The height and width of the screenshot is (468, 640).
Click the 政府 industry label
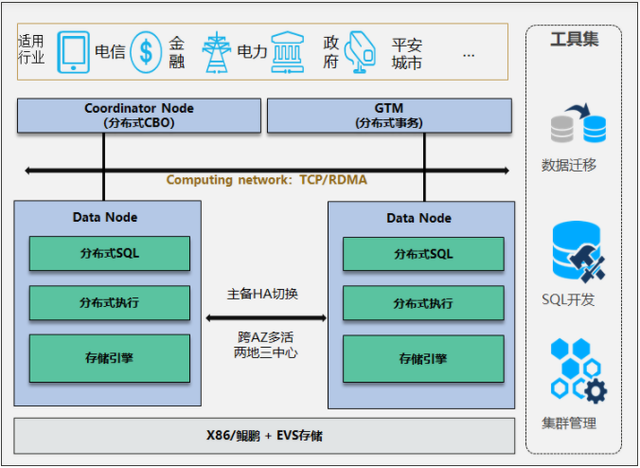tap(331, 52)
